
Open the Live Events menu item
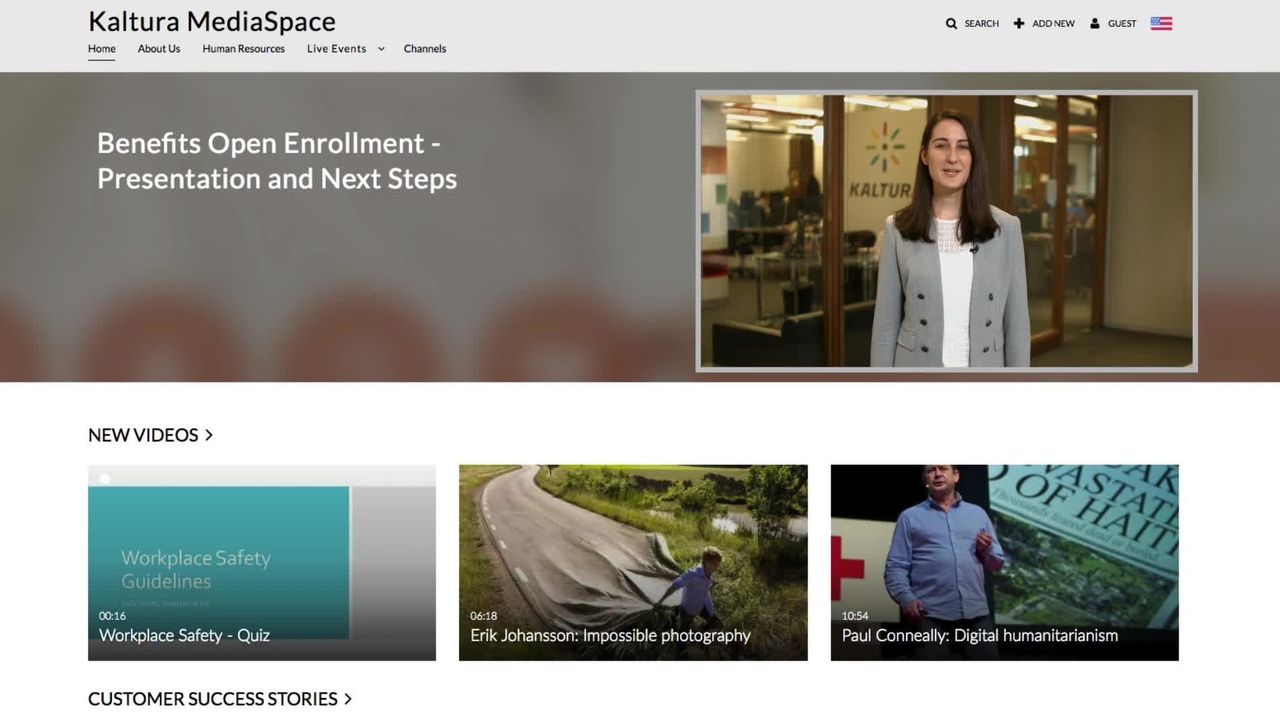click(336, 48)
